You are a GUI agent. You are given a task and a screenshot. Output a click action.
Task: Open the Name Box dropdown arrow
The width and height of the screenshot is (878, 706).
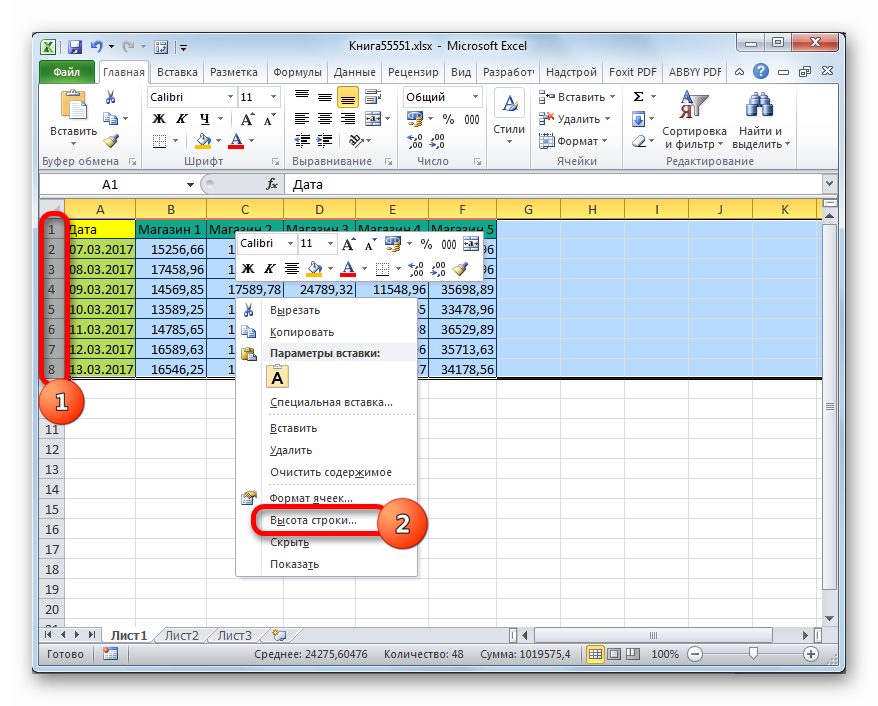coord(190,185)
